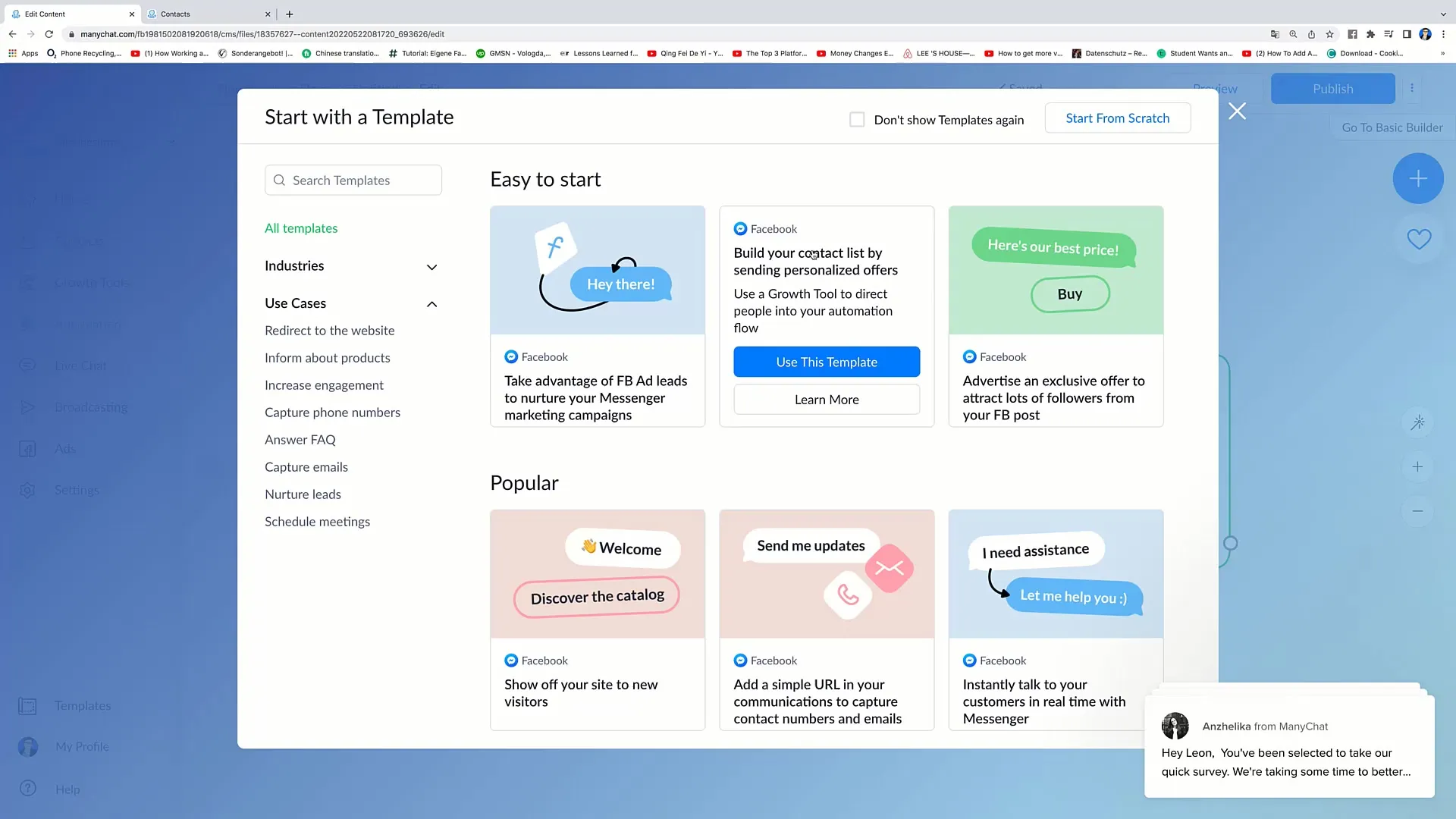Screen dimensions: 1456x819
Task: Select Schedule meetings use case
Action: coord(317,522)
